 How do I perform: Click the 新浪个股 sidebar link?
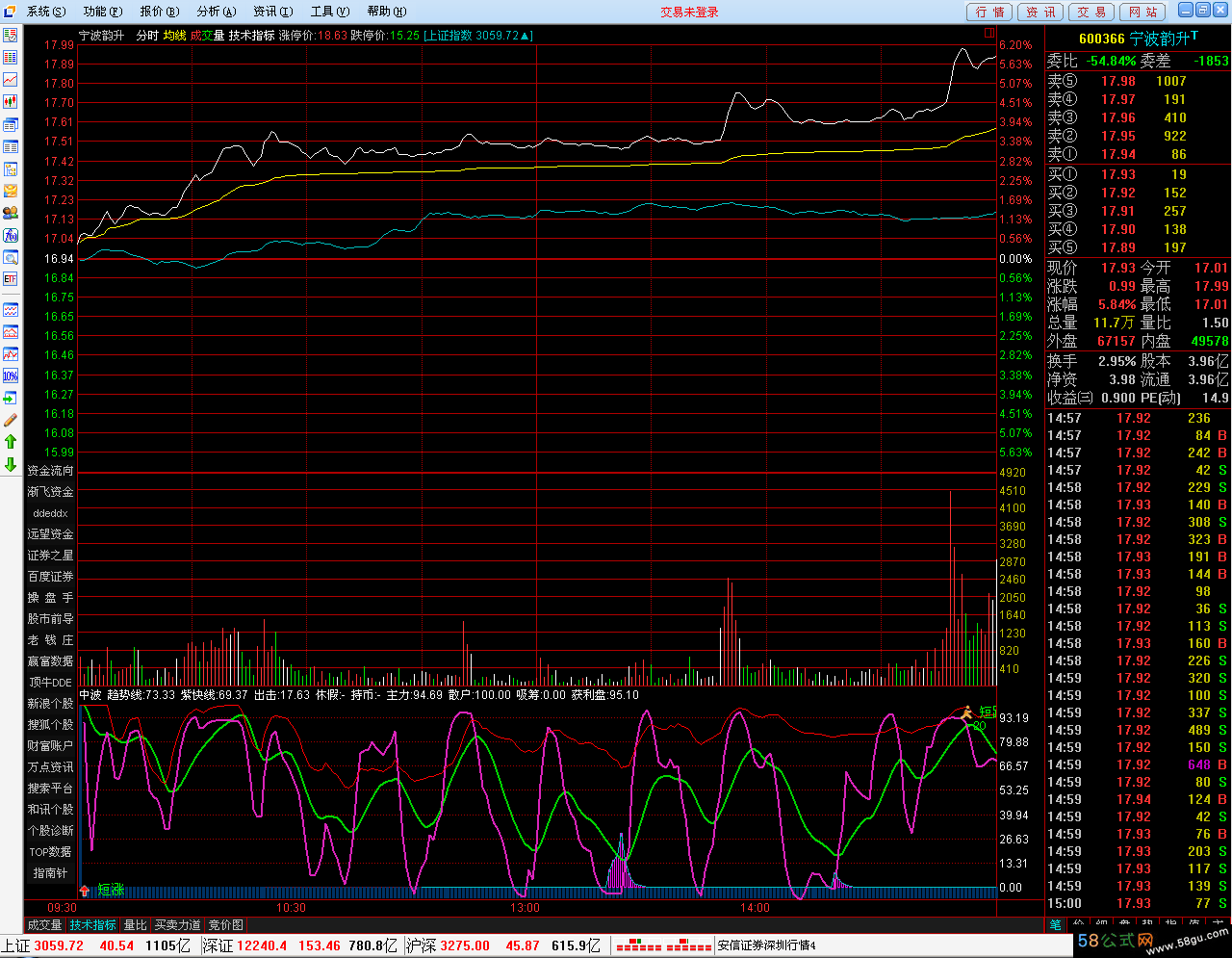coord(50,704)
